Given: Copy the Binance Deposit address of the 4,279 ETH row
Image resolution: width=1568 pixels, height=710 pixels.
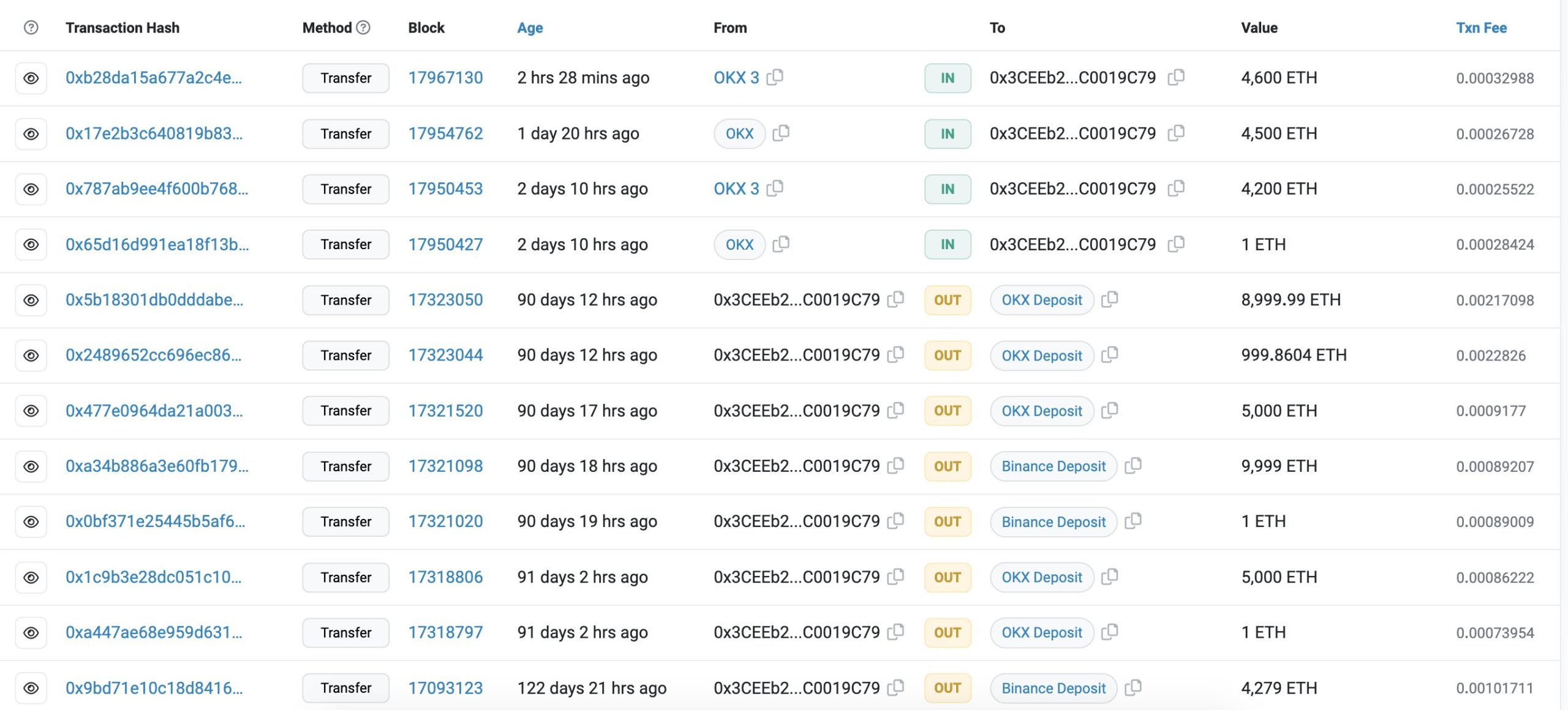Looking at the screenshot, I should (x=1133, y=687).
